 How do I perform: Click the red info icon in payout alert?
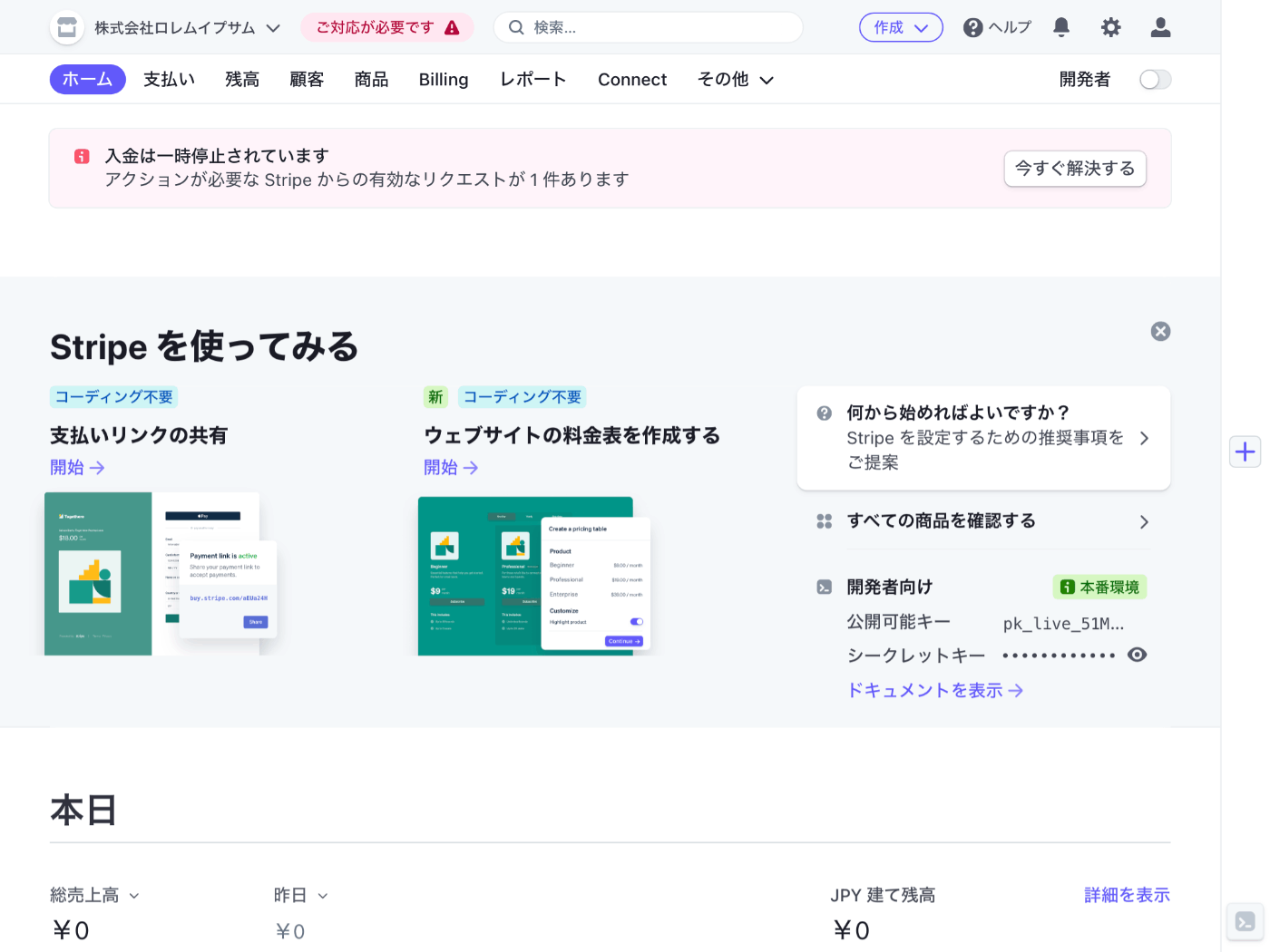[82, 156]
